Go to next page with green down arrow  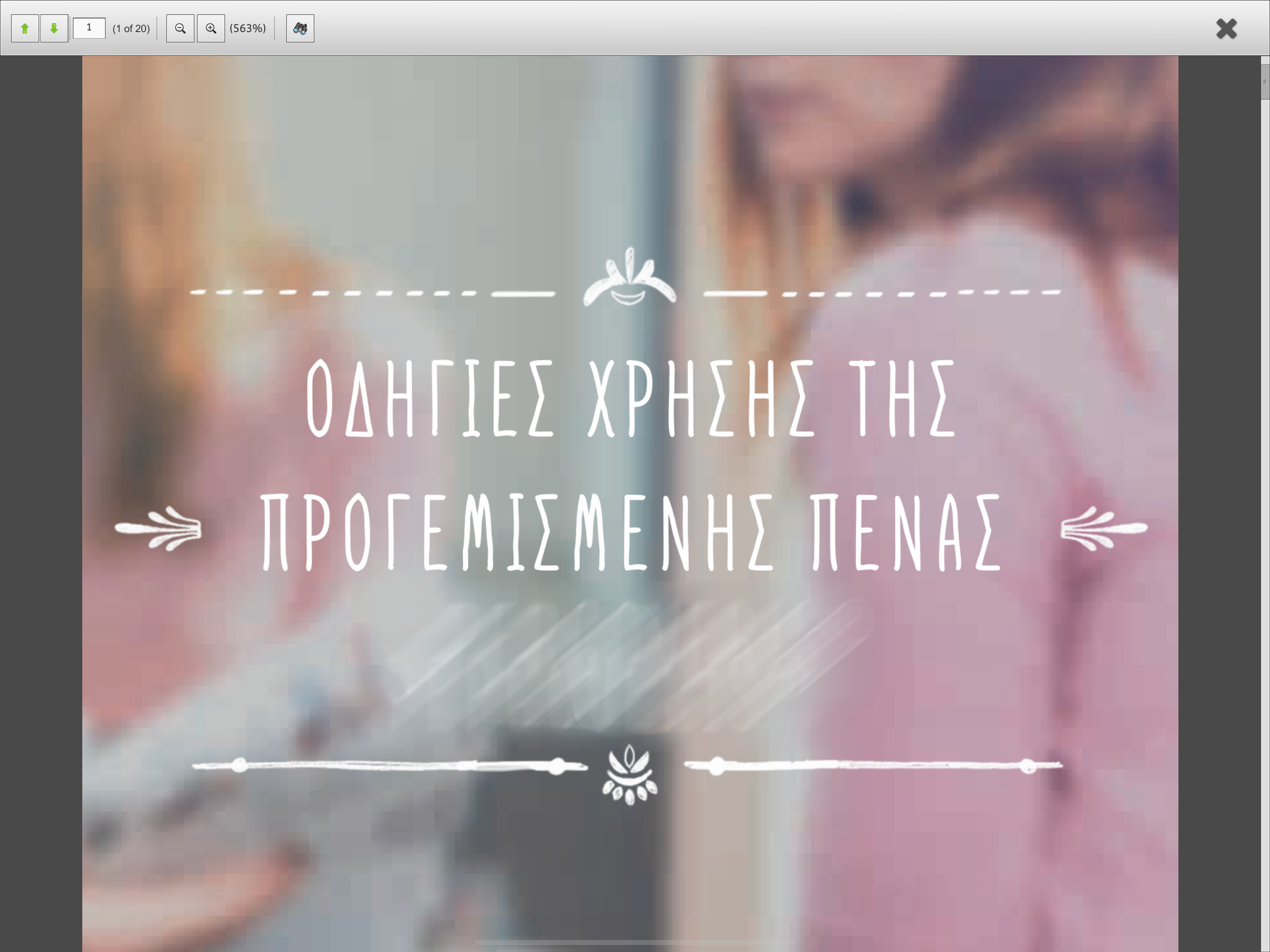[54, 28]
